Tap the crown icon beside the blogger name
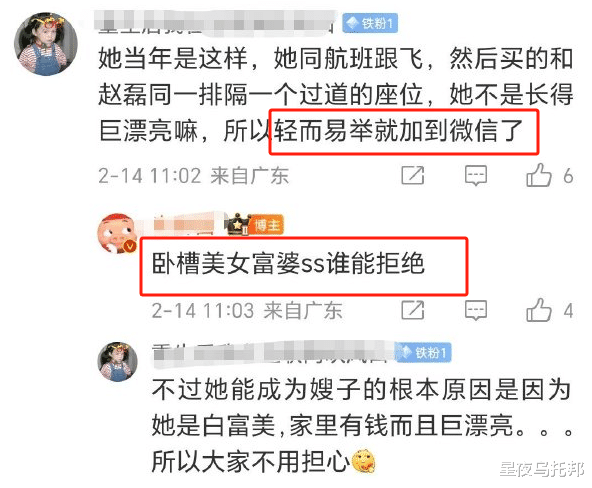 point(238,225)
